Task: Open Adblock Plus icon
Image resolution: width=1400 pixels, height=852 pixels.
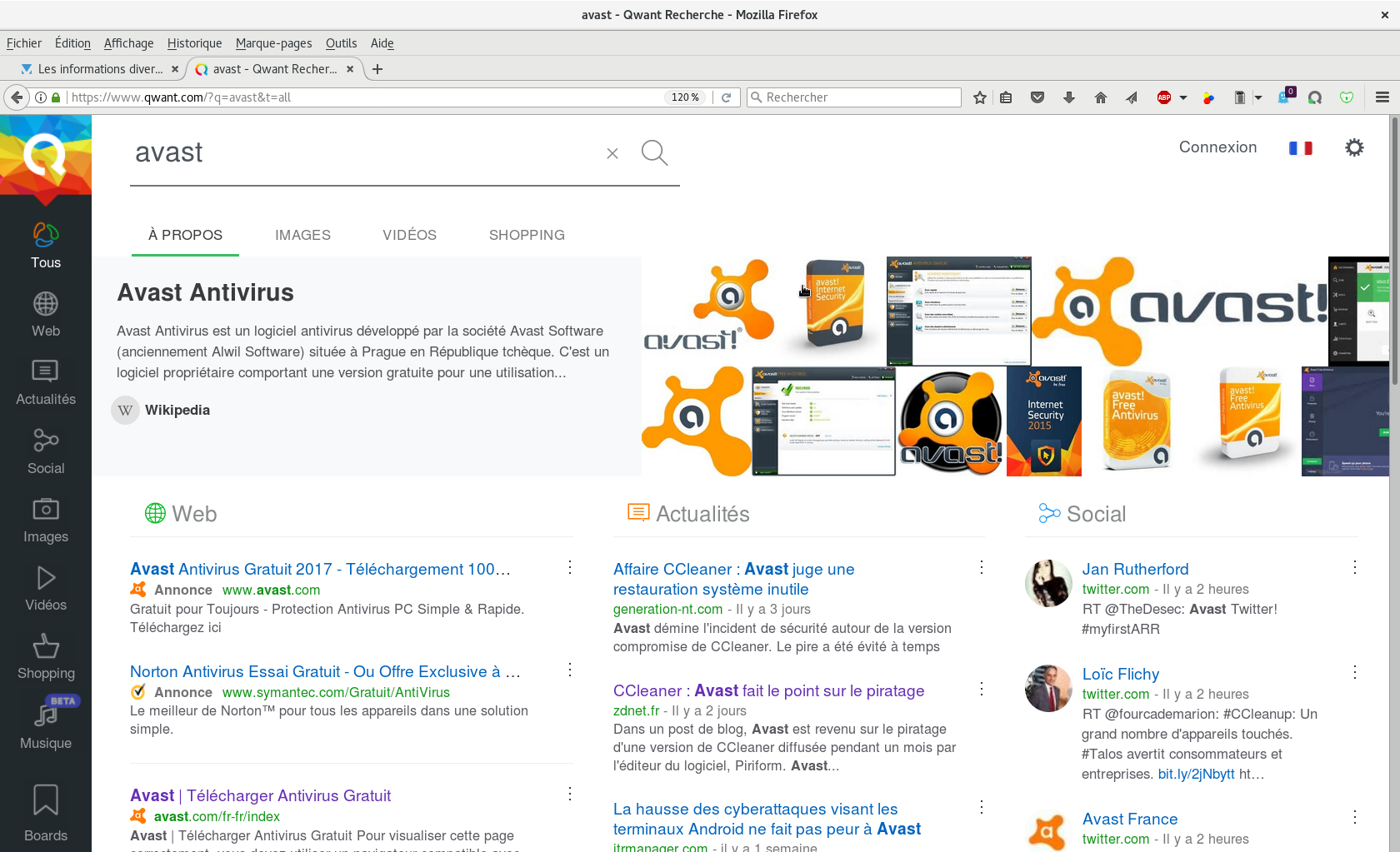Action: 1164,97
